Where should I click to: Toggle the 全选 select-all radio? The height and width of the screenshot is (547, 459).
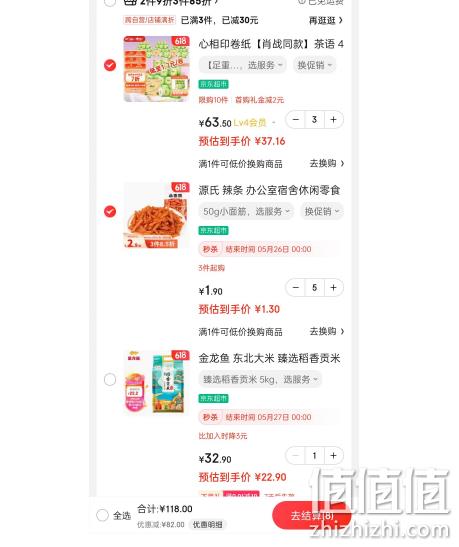tap(102, 515)
